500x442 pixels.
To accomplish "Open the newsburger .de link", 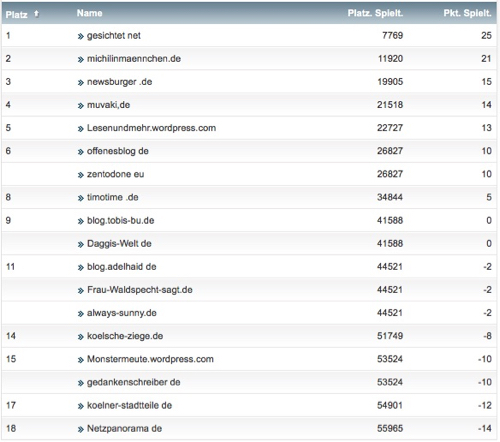I will (119, 82).
